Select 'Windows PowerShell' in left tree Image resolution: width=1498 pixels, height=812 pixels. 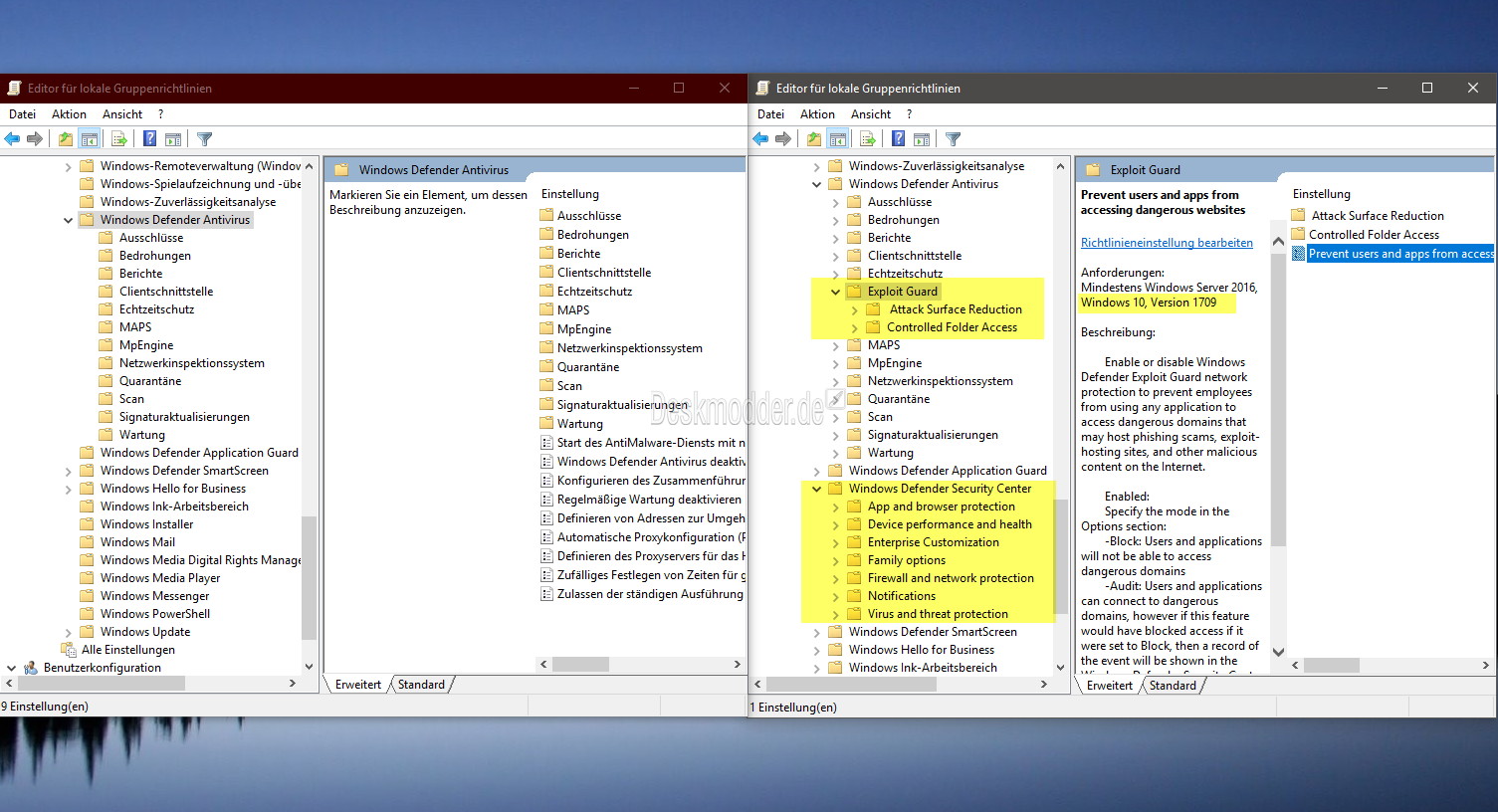click(x=155, y=614)
